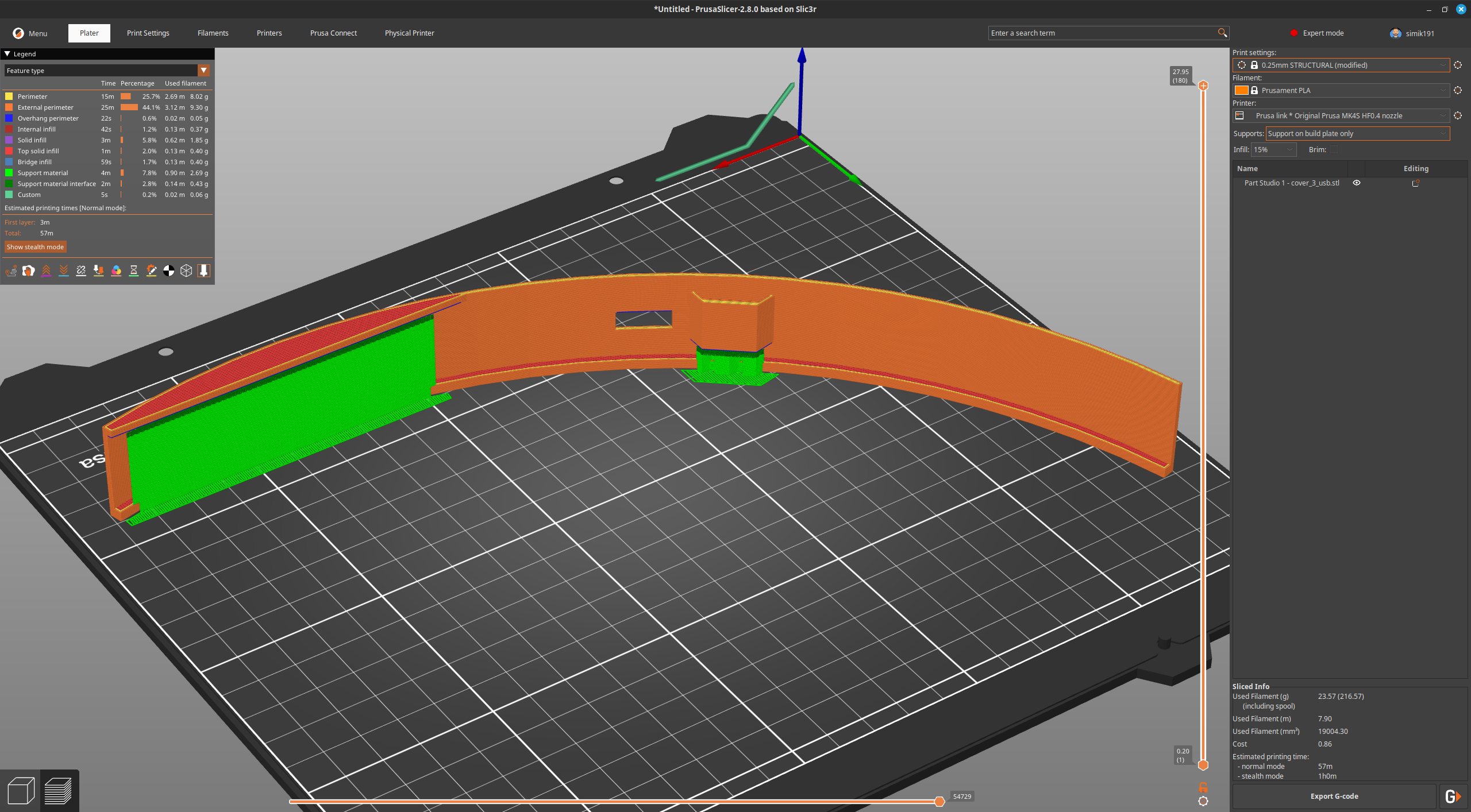
Task: Toggle the Print pauses hourglass icon
Action: [x=134, y=271]
